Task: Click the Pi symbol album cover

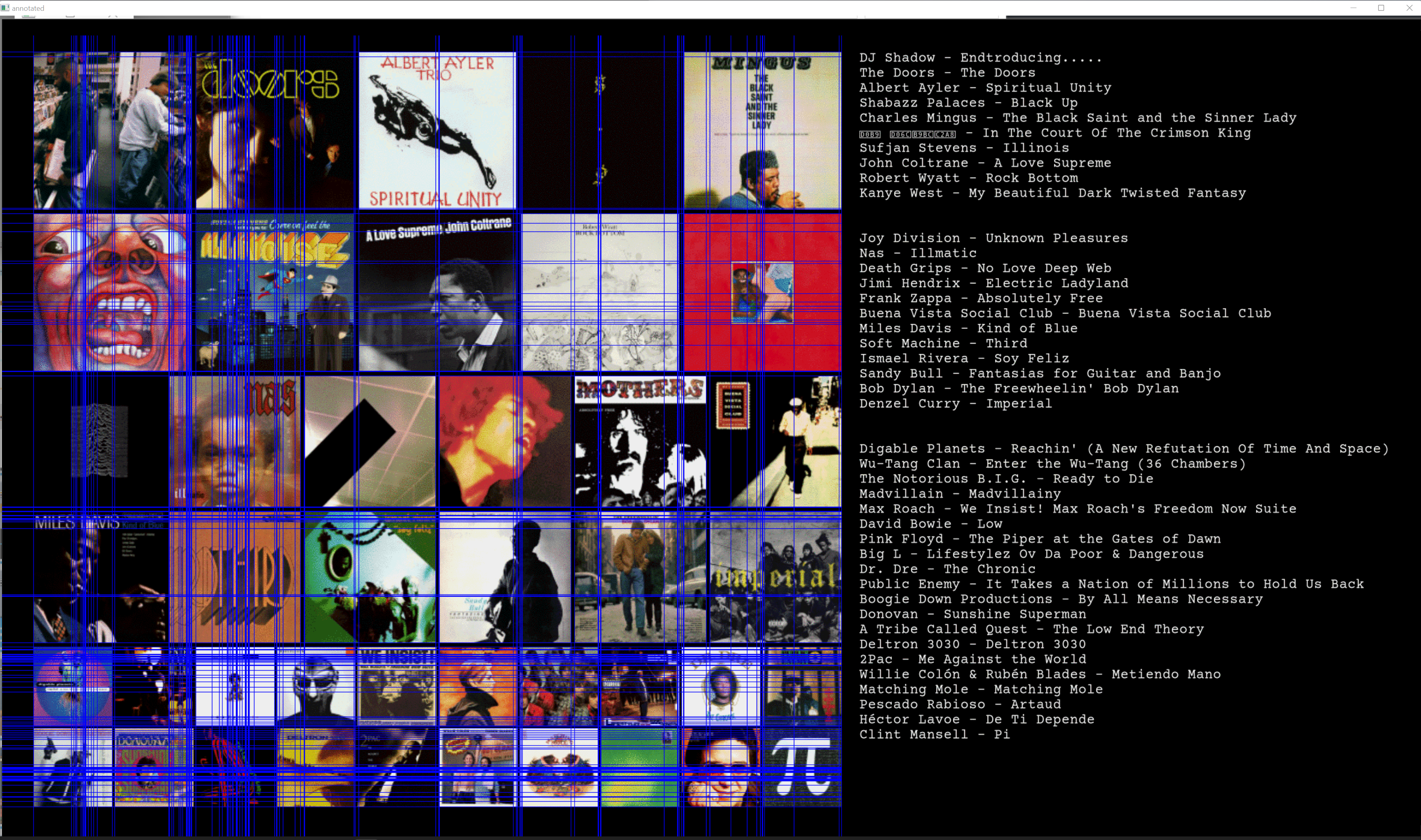Action: [802, 767]
